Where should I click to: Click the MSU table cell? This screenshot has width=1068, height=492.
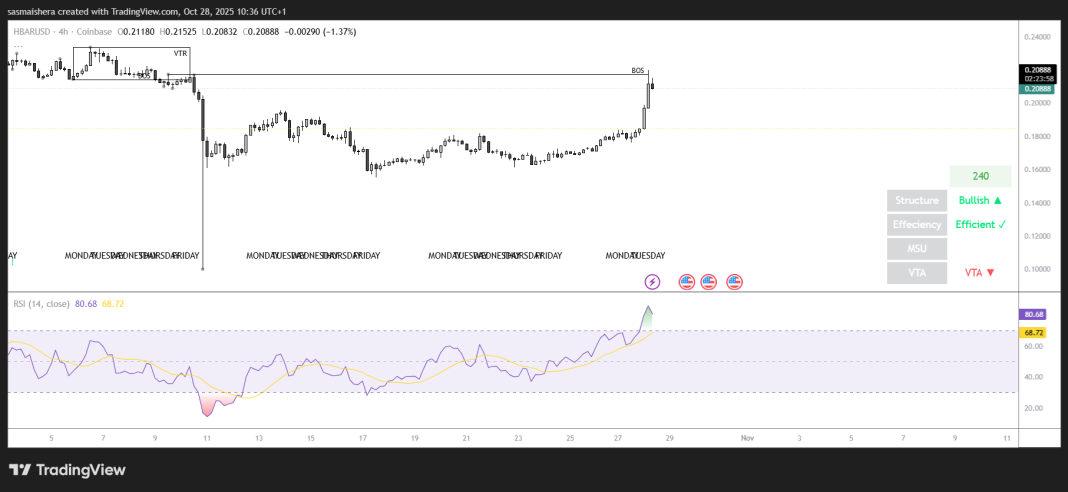(917, 248)
